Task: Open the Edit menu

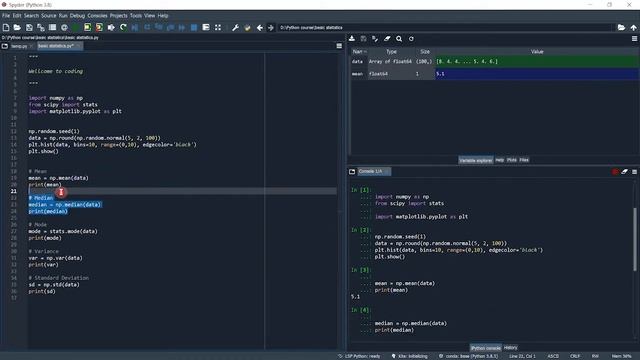Action: [x=17, y=16]
